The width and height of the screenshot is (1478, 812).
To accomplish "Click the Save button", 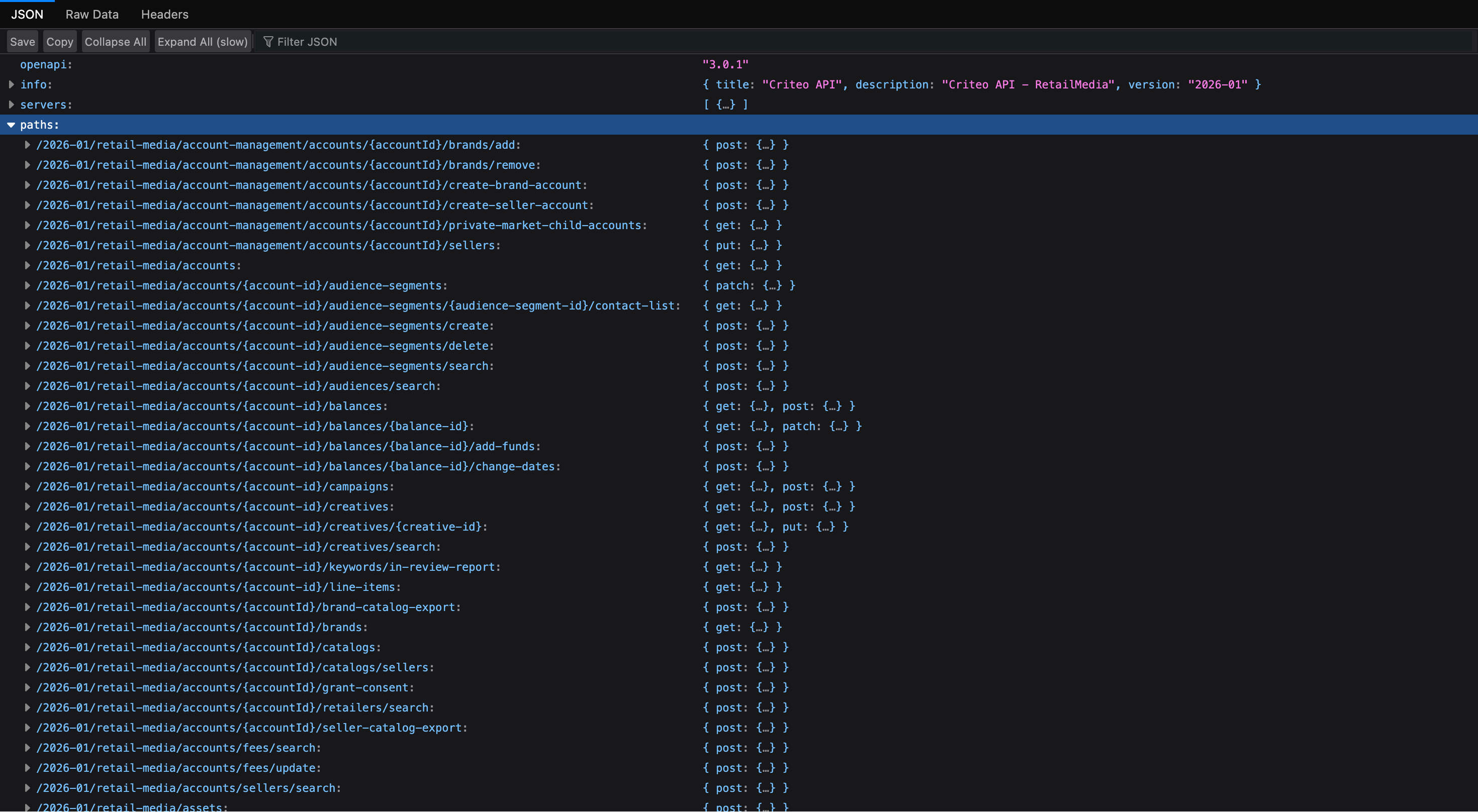I will coord(23,42).
